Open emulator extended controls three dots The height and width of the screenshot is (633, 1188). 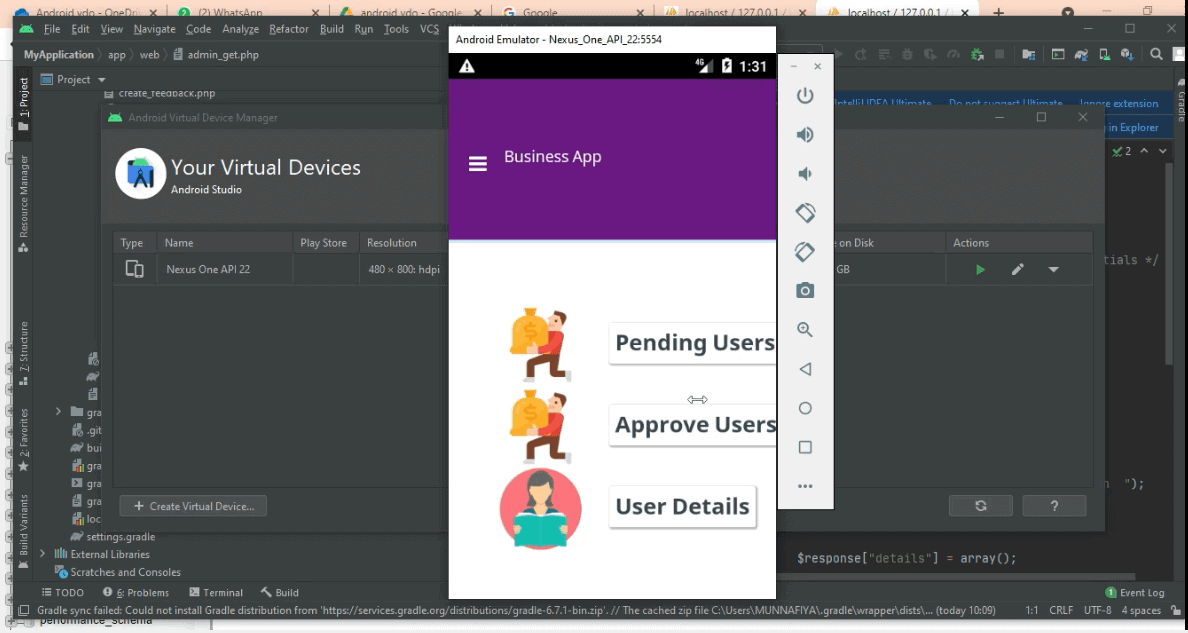(805, 486)
